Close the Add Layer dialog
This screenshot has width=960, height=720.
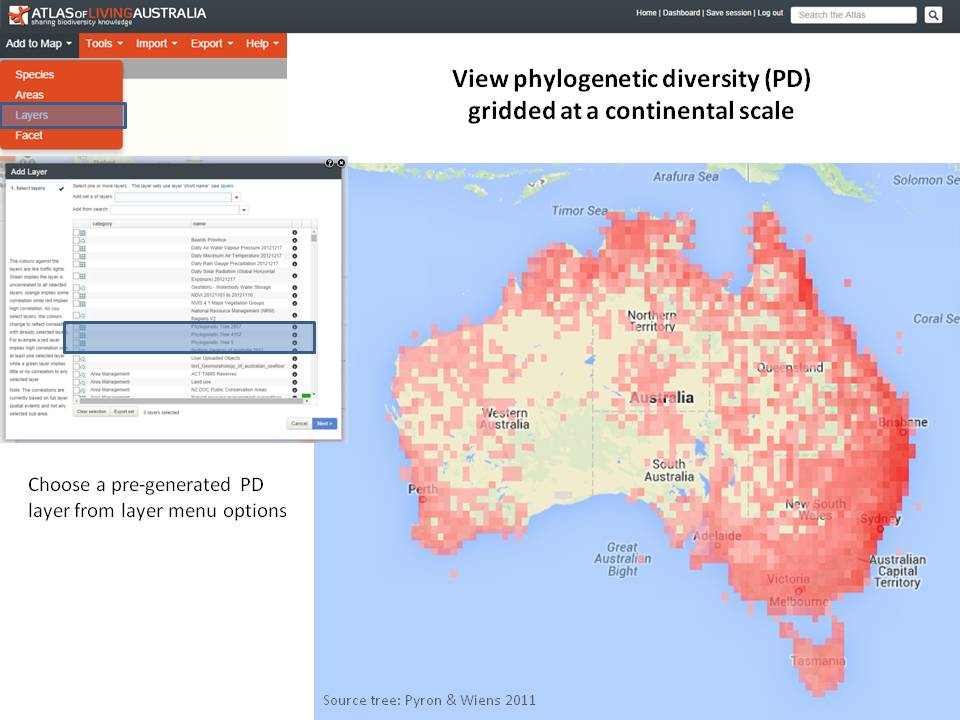(x=341, y=162)
